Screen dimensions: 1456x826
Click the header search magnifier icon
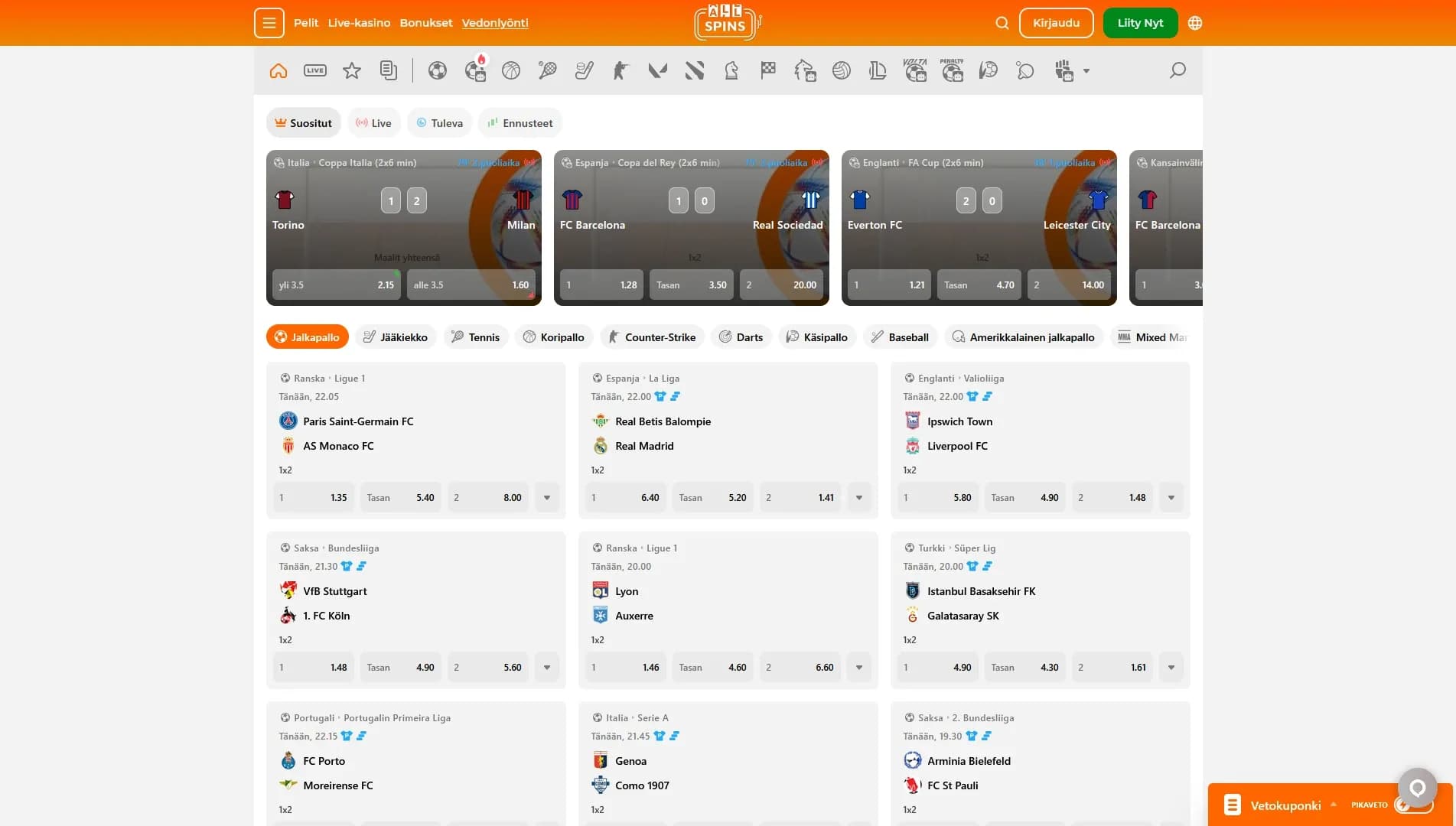1002,23
